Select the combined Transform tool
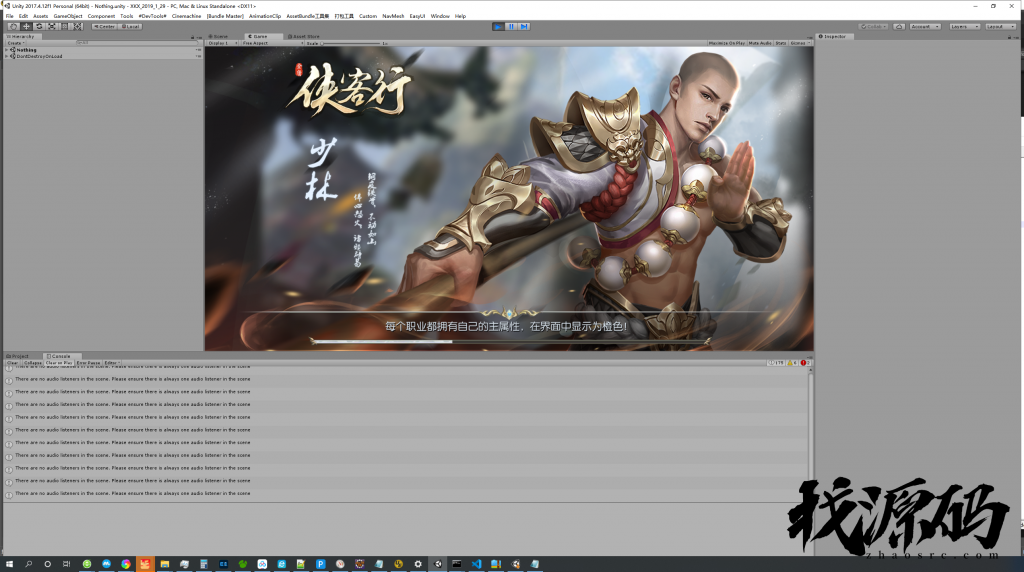The image size is (1024, 572). click(78, 26)
